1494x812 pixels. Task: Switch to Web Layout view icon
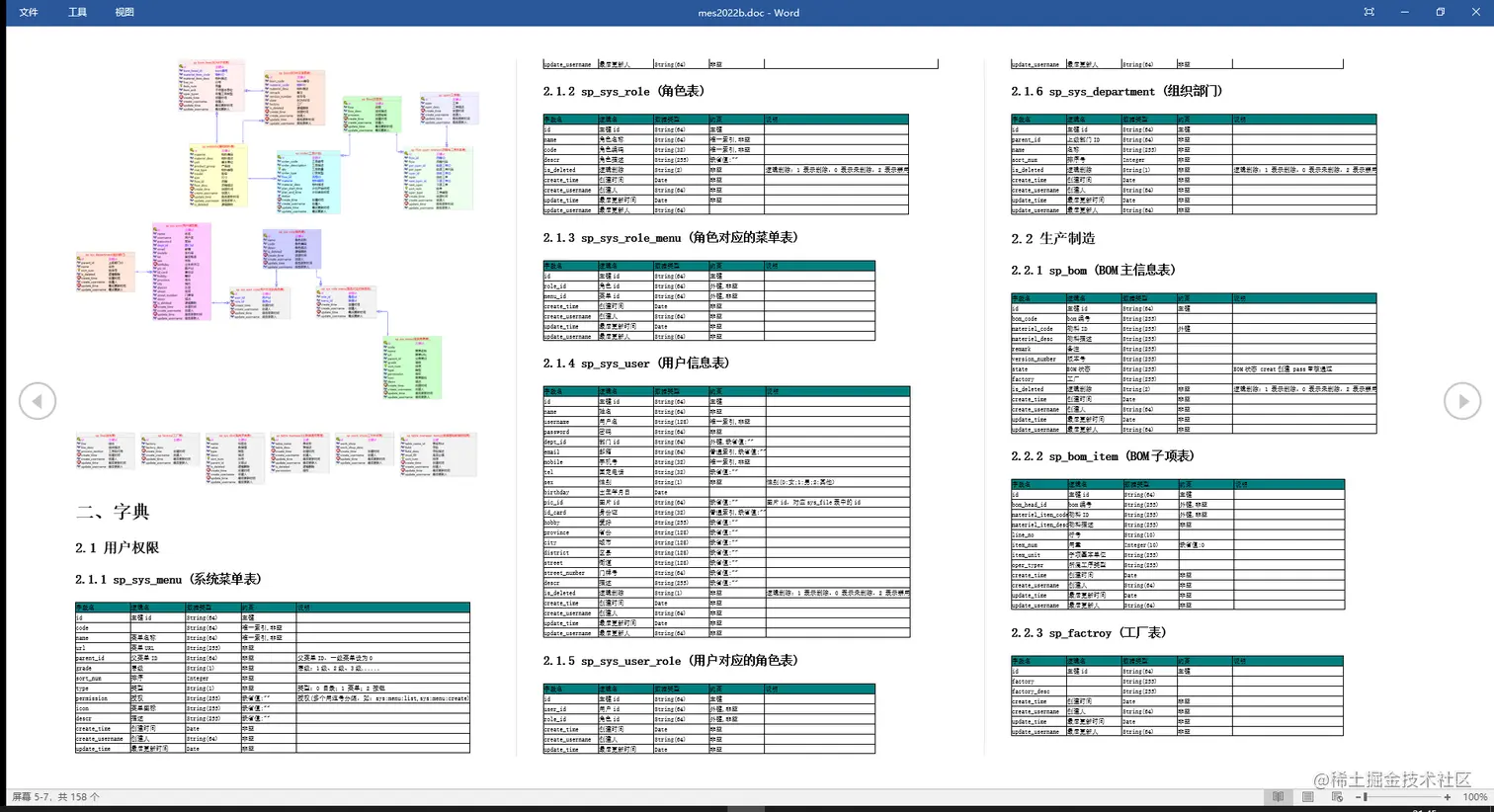pos(1337,796)
